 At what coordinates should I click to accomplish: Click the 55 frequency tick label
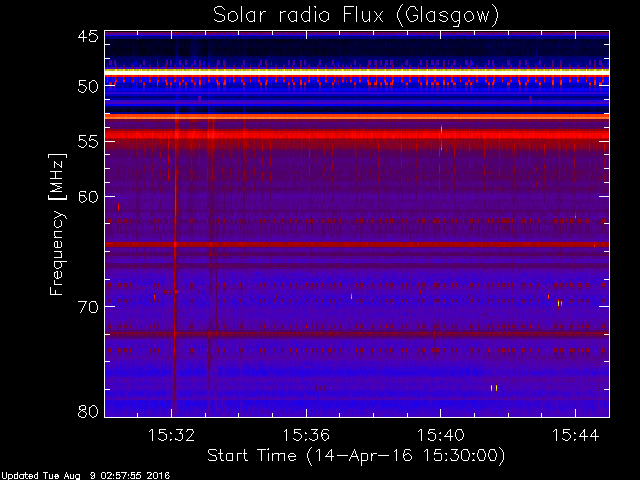88,142
